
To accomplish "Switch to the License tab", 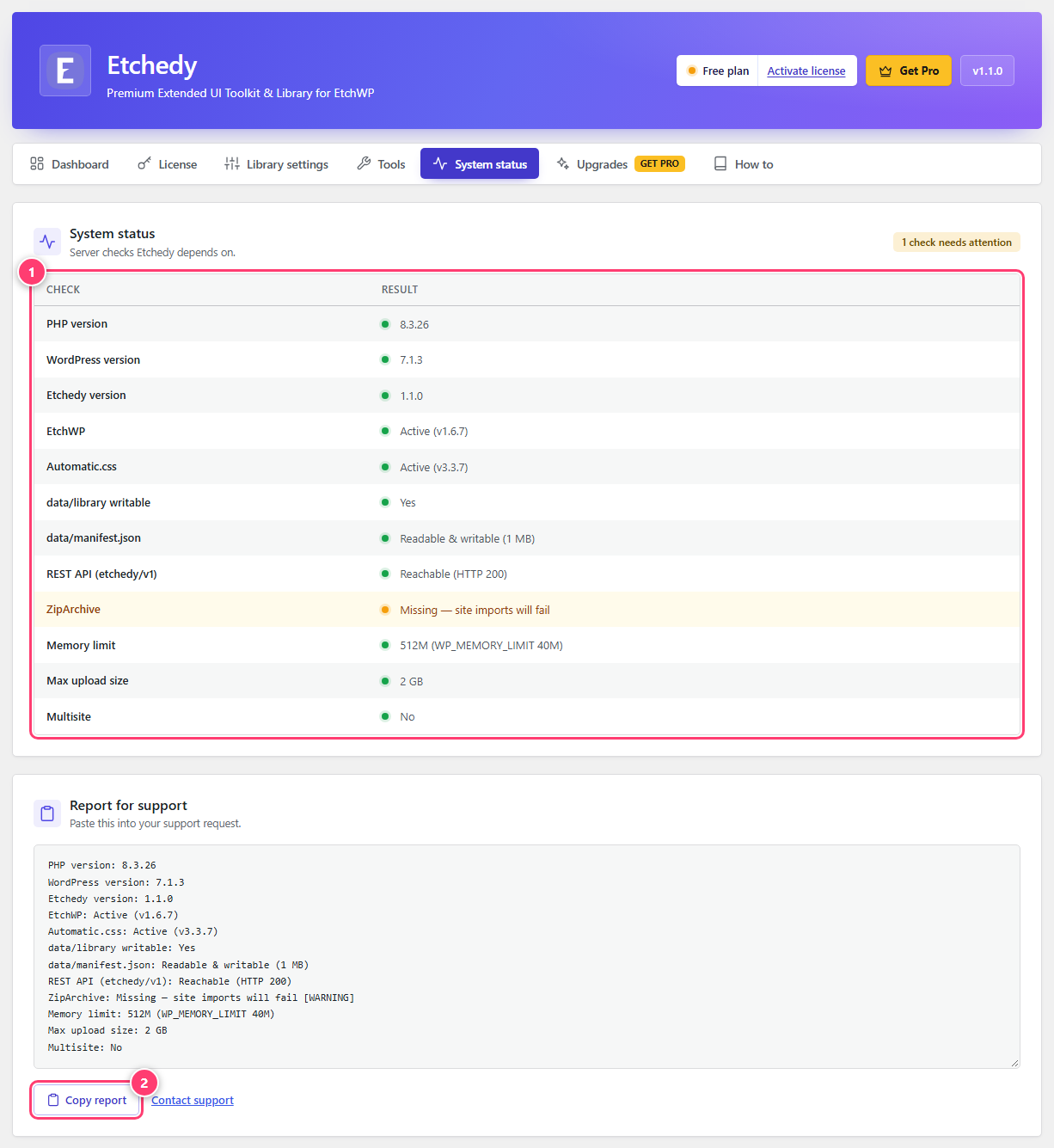I will pos(168,163).
